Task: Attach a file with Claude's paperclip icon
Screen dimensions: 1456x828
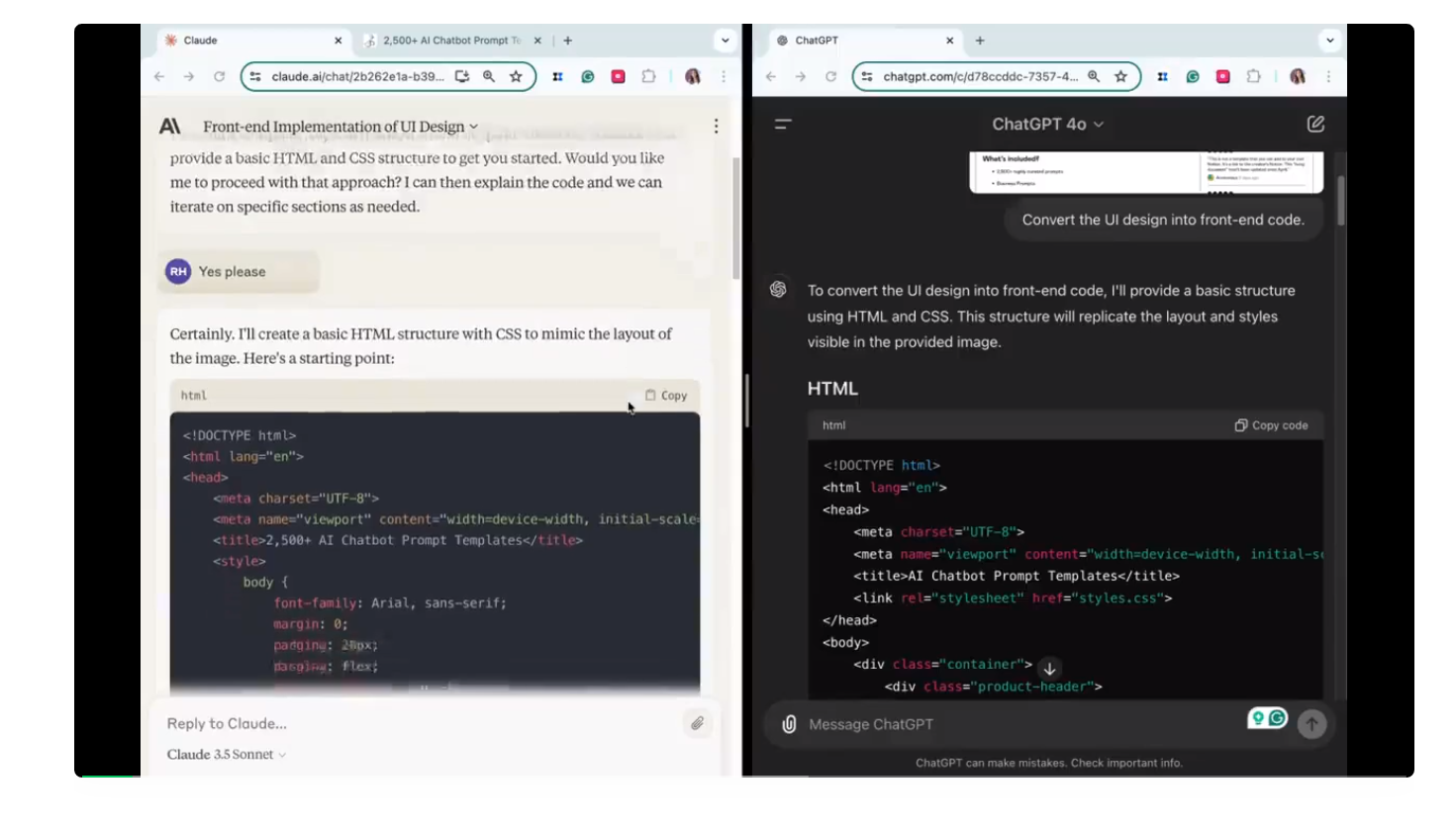Action: (697, 723)
